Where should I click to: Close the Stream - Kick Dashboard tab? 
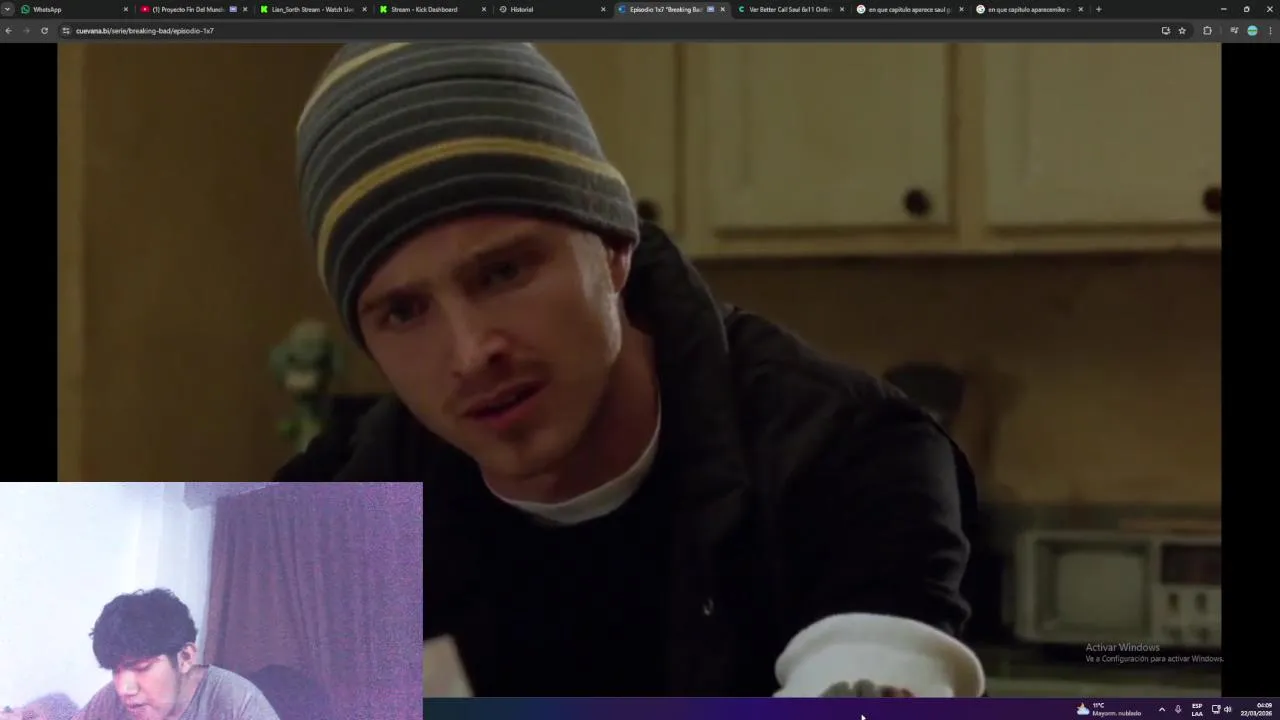tap(484, 9)
